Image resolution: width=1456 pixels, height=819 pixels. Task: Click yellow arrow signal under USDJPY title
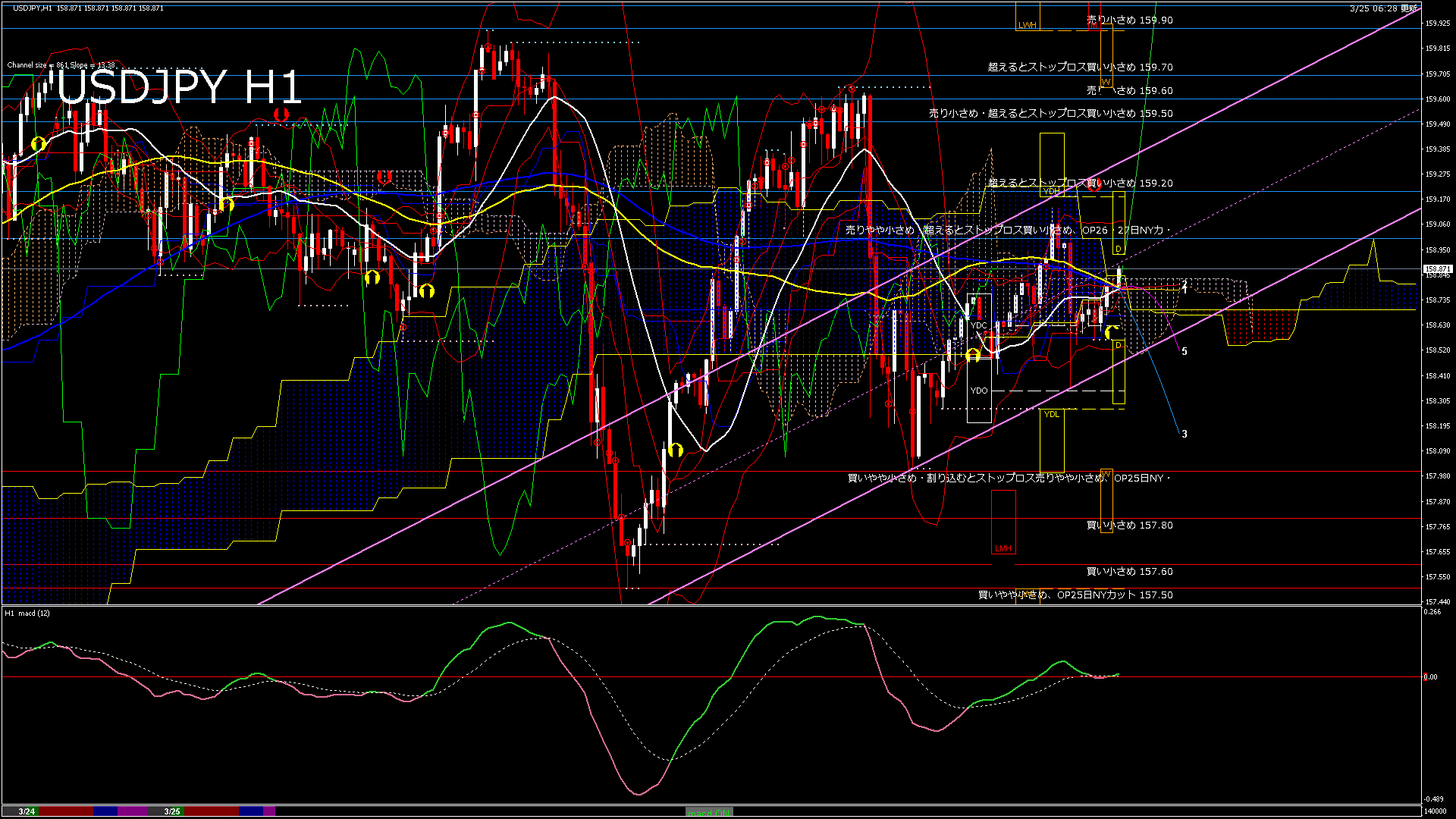tap(38, 143)
